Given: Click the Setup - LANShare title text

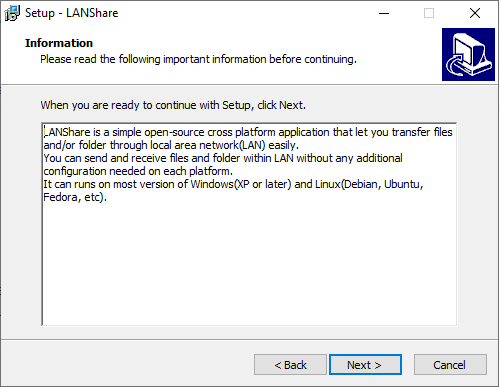Looking at the screenshot, I should (72, 13).
